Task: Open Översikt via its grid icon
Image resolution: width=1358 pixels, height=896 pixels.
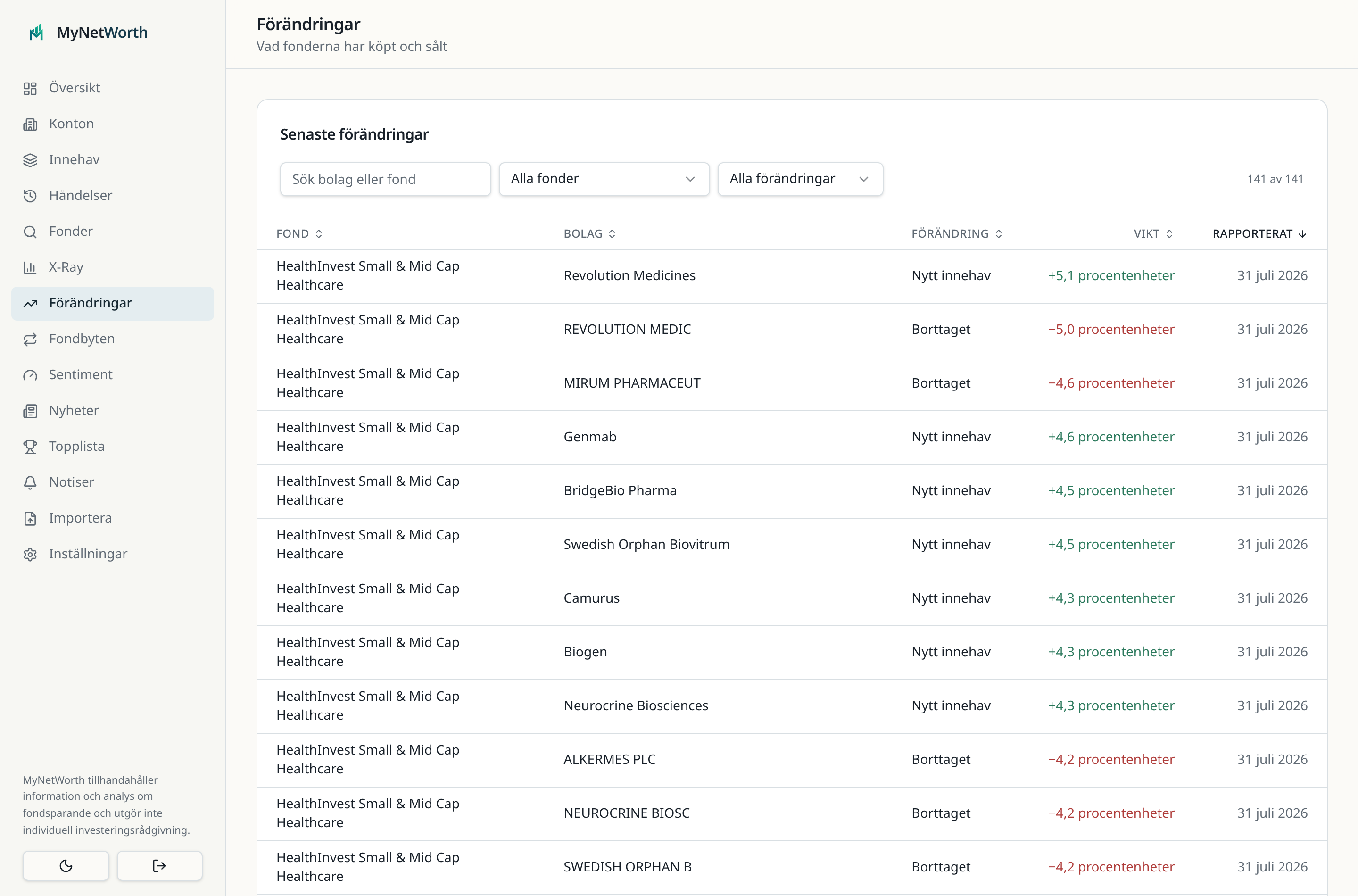Action: (x=30, y=88)
